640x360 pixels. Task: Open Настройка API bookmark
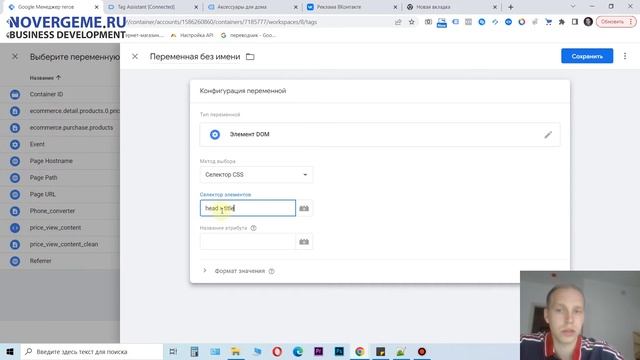point(192,36)
